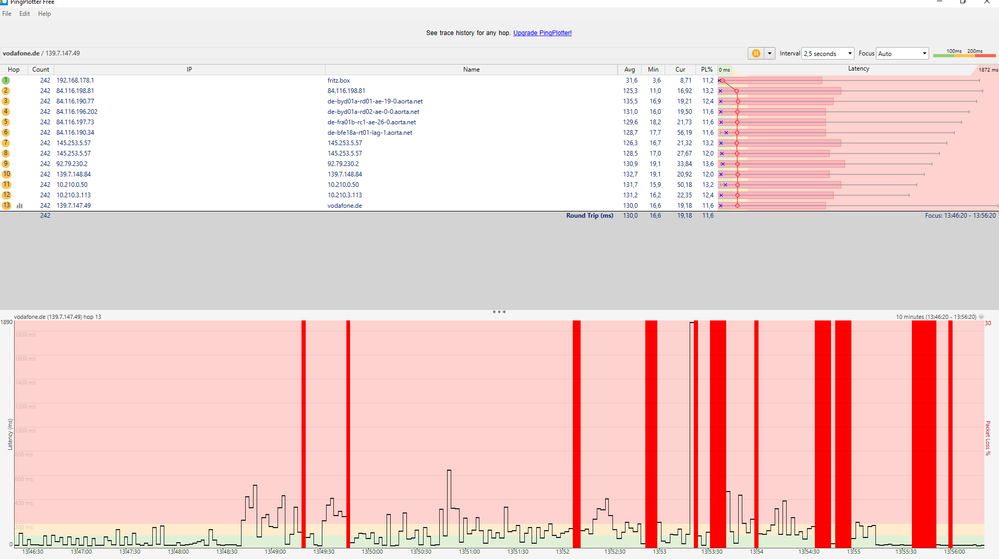Click the orange hop 5 circle icon
This screenshot has width=999, height=559.
[x=6, y=122]
